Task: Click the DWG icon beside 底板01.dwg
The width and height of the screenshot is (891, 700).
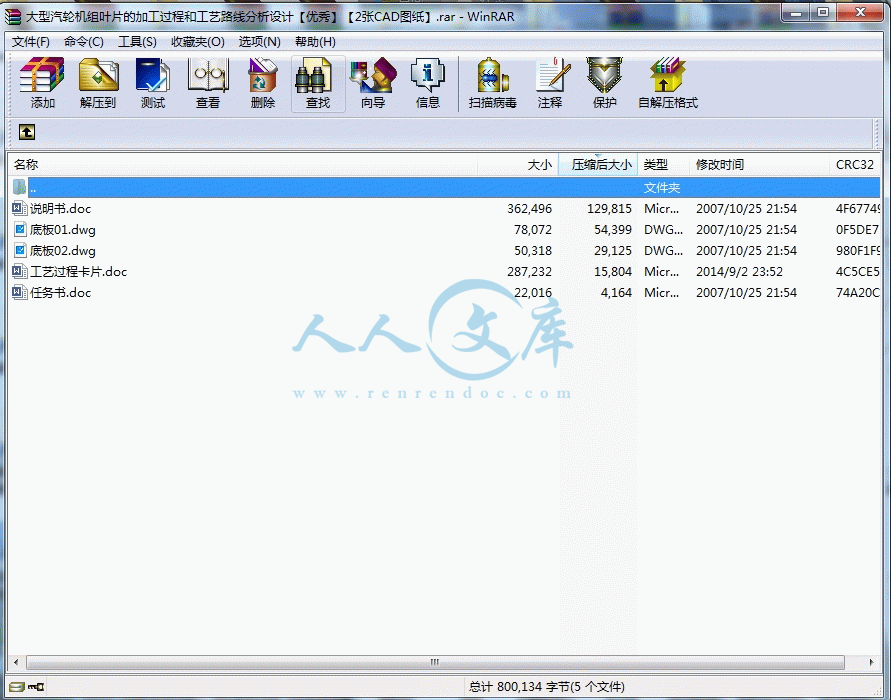Action: pos(20,230)
